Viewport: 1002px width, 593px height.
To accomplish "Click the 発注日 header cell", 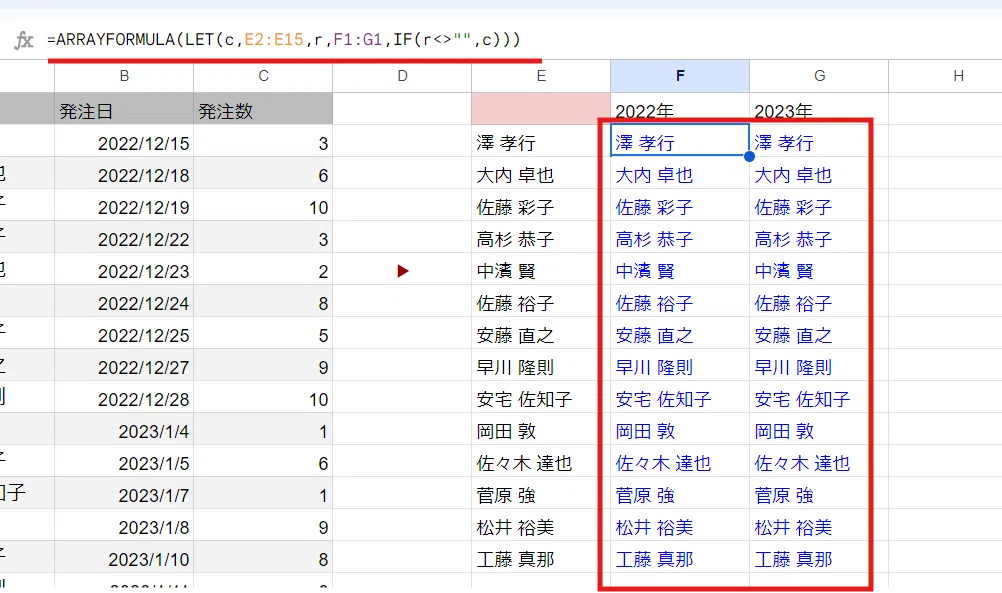I will 124,109.
